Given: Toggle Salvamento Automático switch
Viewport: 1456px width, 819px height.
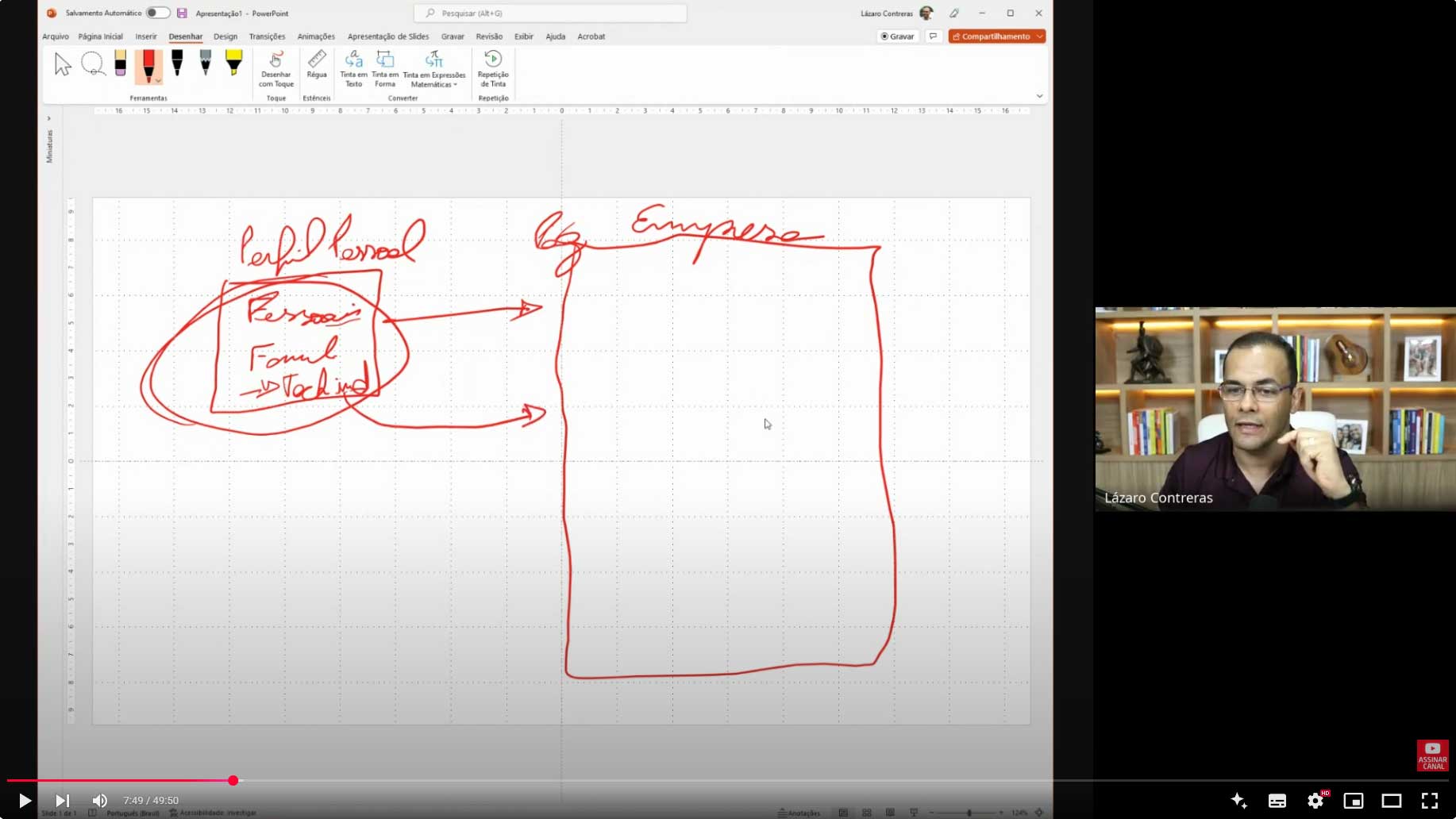Looking at the screenshot, I should coord(157,13).
